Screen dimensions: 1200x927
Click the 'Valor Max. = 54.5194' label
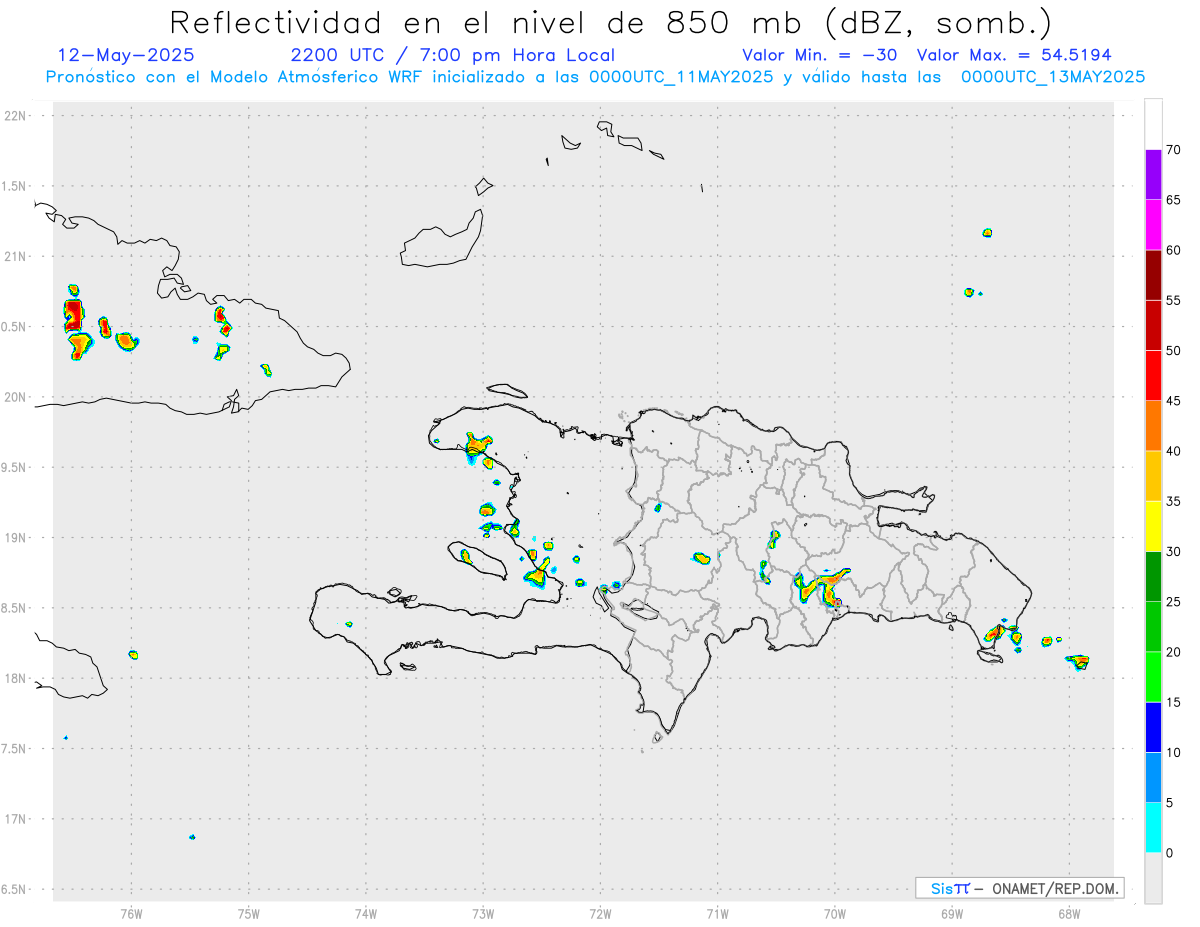coord(1013,55)
